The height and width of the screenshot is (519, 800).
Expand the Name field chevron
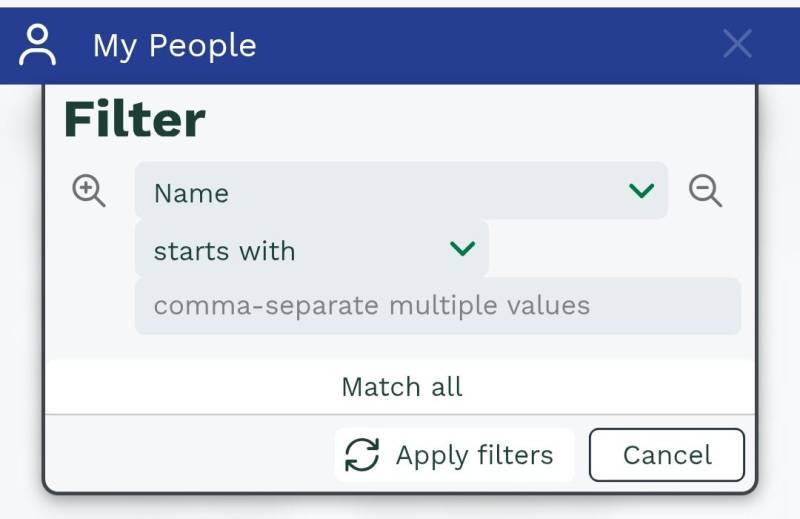pyautogui.click(x=641, y=190)
